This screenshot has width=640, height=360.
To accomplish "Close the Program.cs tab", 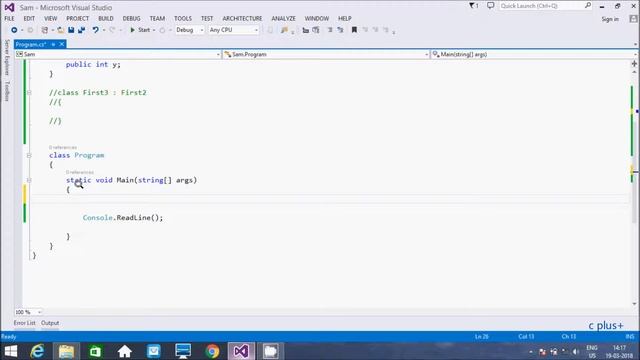I will 62,44.
